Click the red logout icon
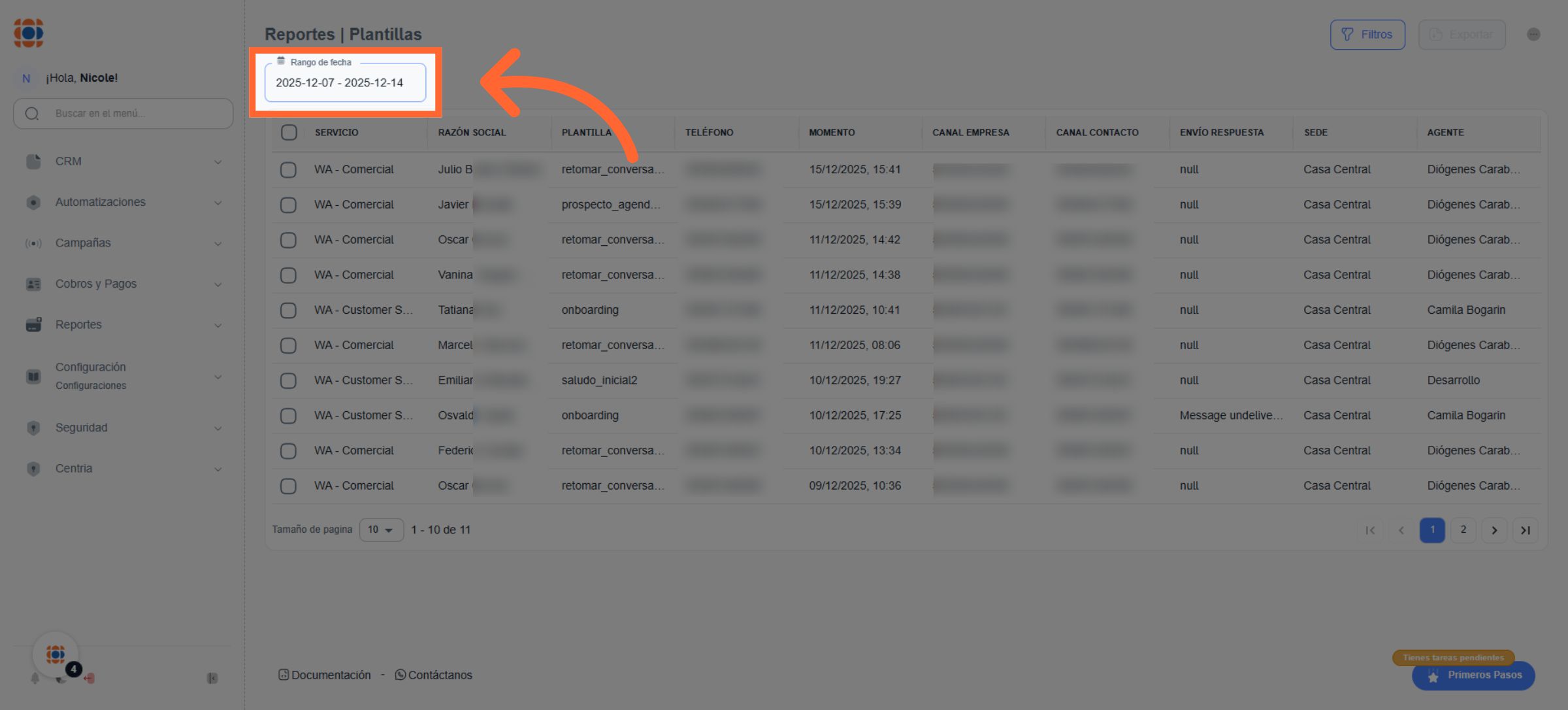The width and height of the screenshot is (1568, 710). point(90,679)
